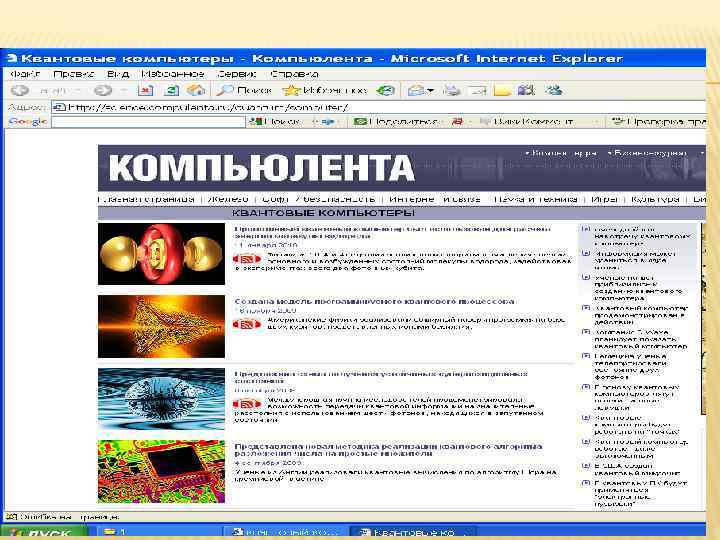Click the address bar URL field
720x540 pixels.
pos(379,107)
